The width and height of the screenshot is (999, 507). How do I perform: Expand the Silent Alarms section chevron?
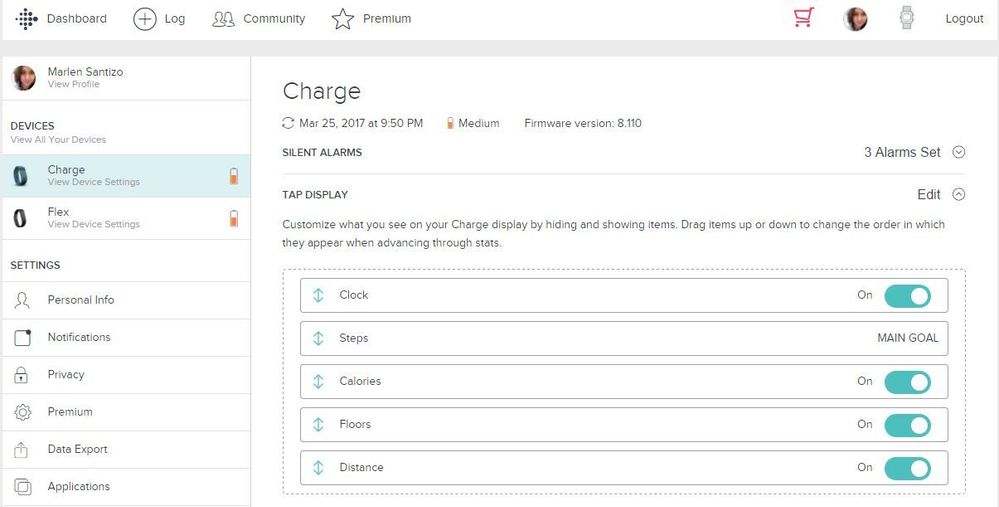pos(958,153)
